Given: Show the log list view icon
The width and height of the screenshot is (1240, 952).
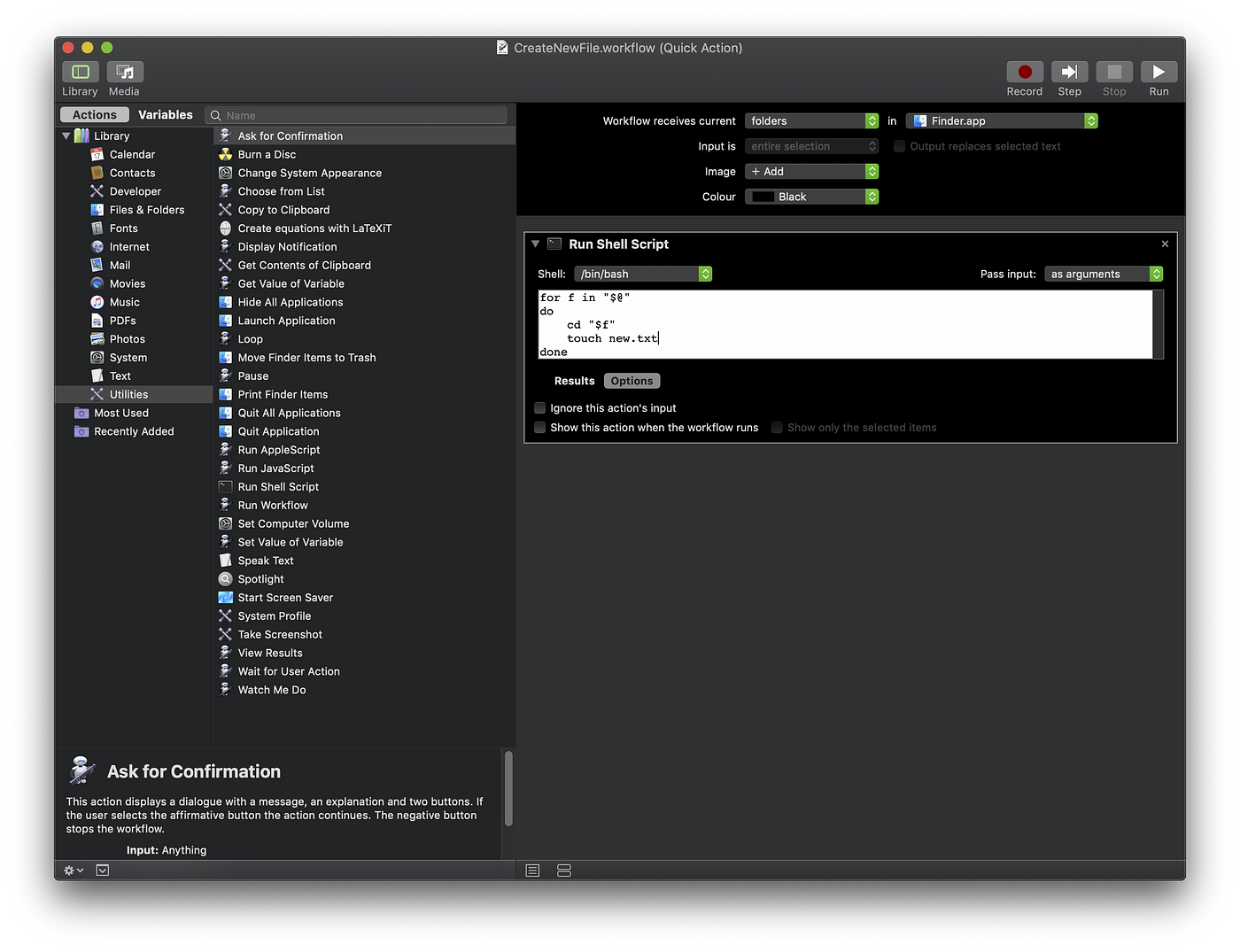Looking at the screenshot, I should (x=532, y=871).
